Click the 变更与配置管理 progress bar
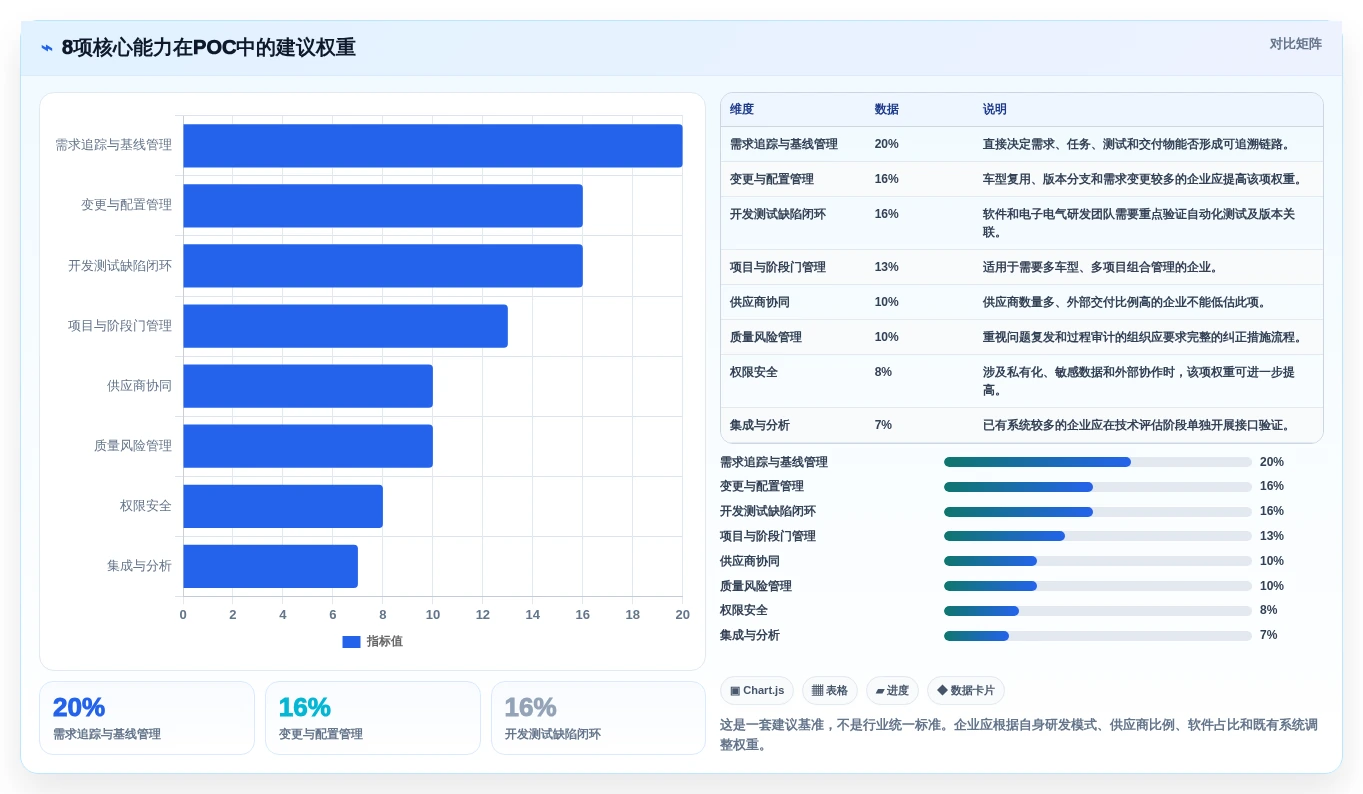 coord(1098,487)
